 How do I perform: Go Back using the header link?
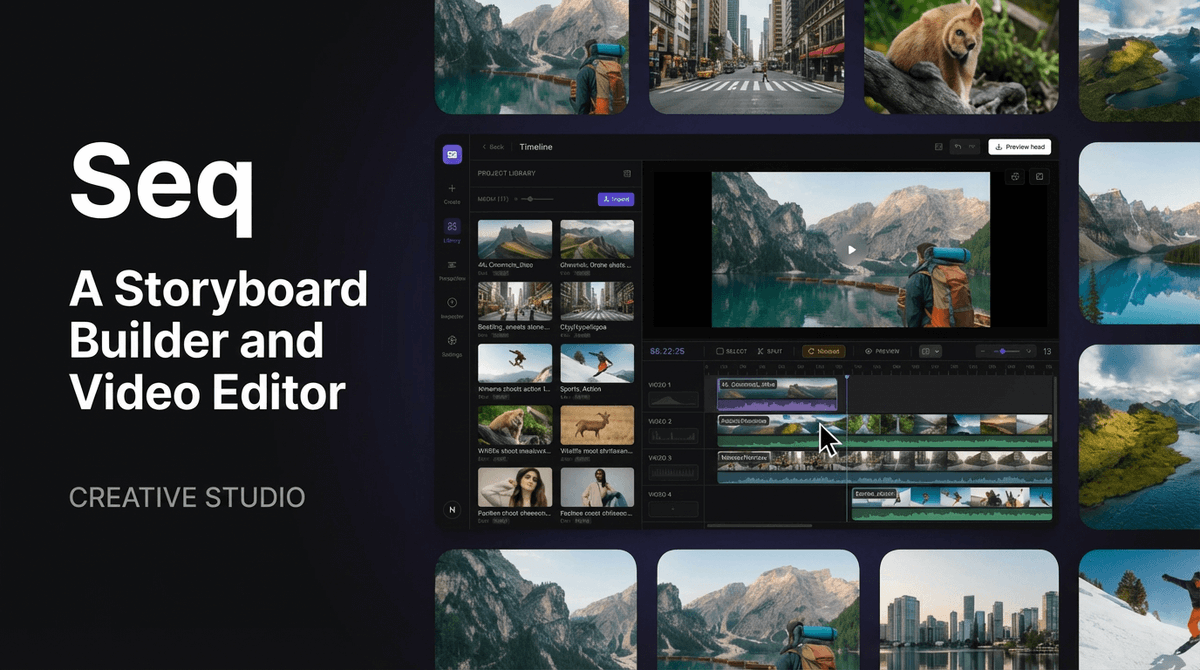click(493, 147)
